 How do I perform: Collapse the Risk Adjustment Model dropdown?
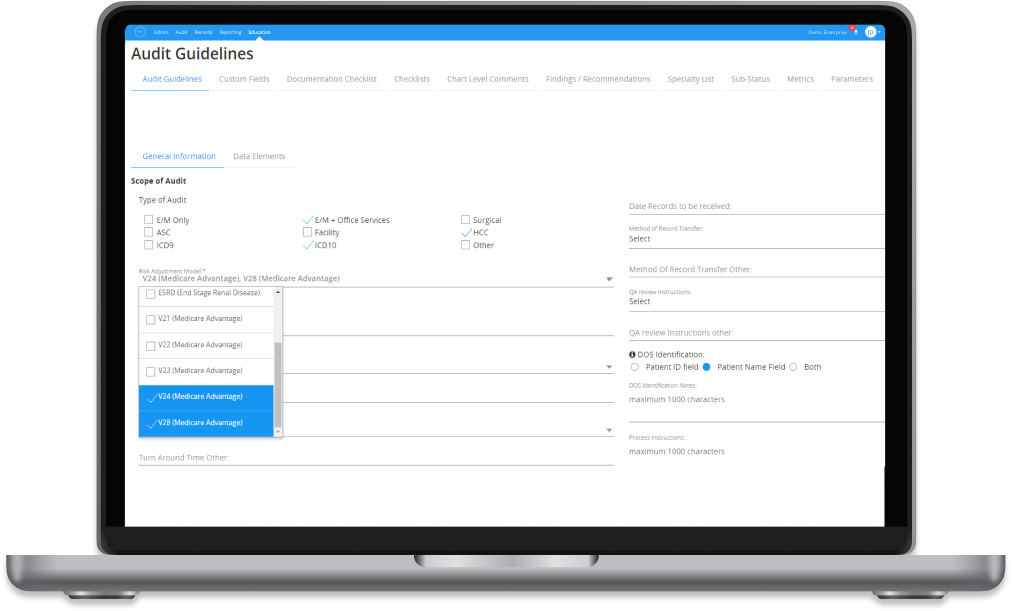point(608,278)
